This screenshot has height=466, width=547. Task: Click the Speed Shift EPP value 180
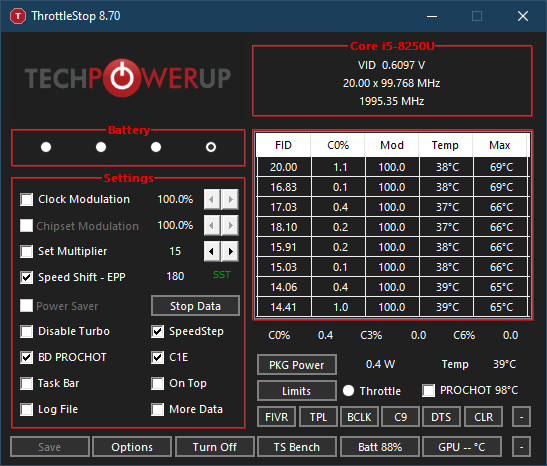click(175, 277)
